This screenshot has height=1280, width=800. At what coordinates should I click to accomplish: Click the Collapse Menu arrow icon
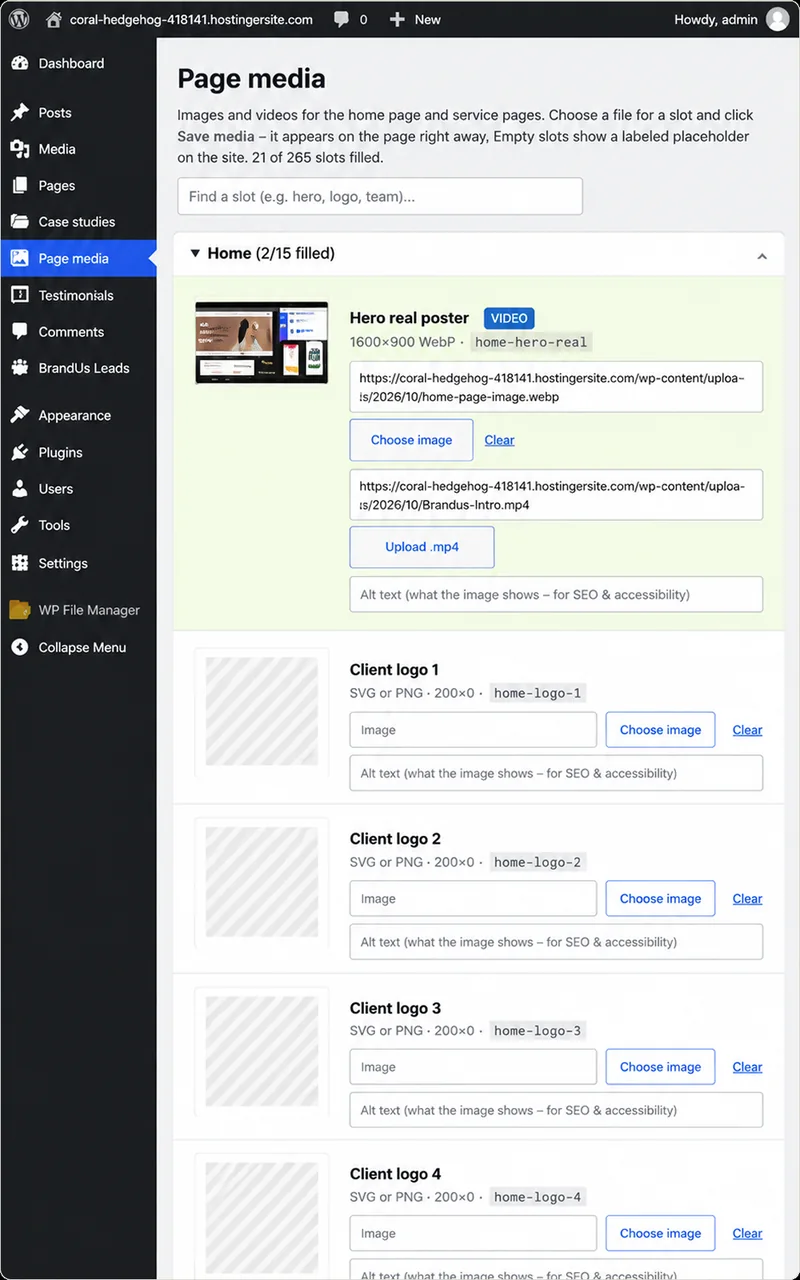pyautogui.click(x=20, y=647)
